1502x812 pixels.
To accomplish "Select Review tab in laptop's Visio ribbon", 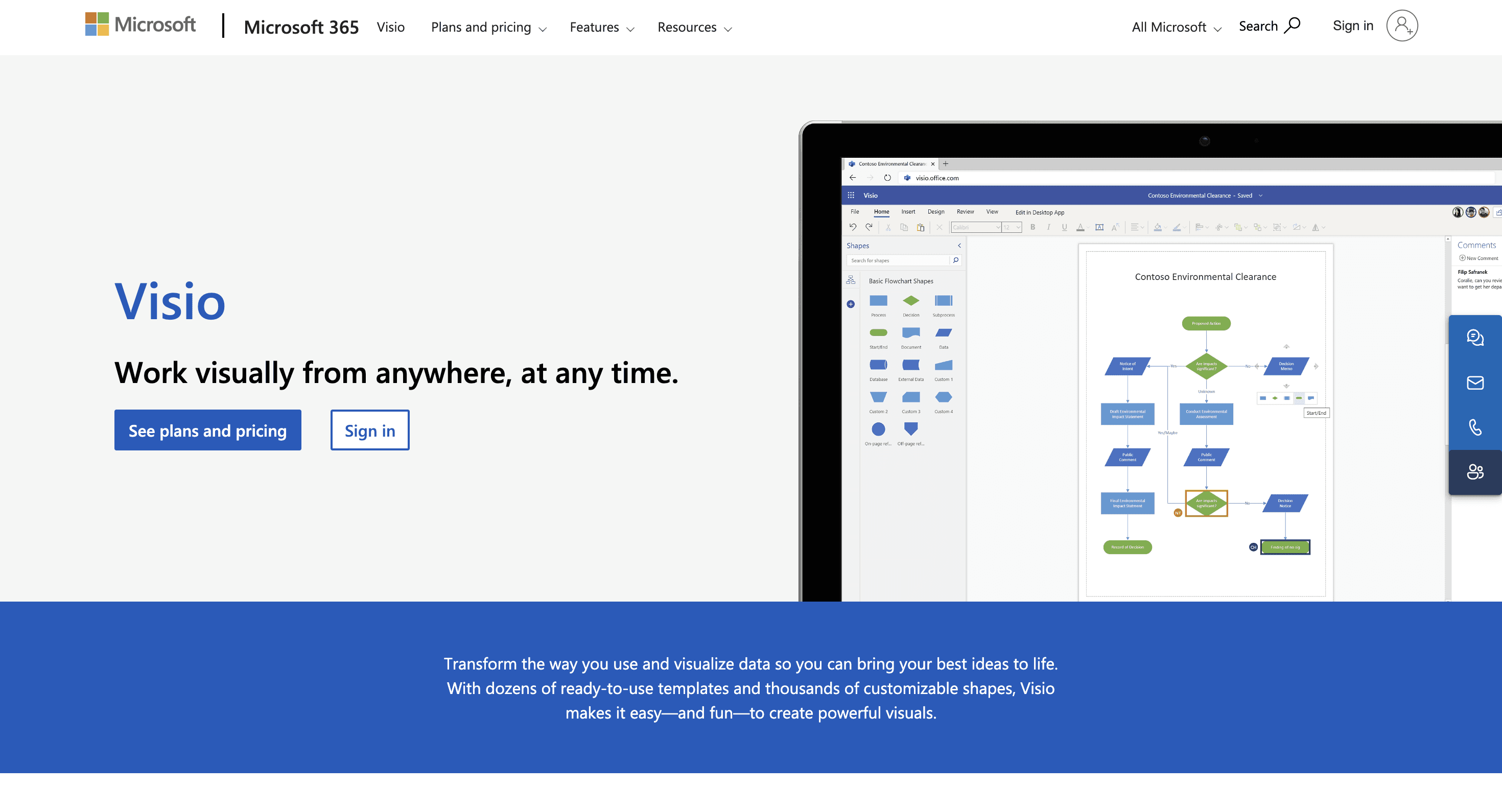I will (x=965, y=212).
